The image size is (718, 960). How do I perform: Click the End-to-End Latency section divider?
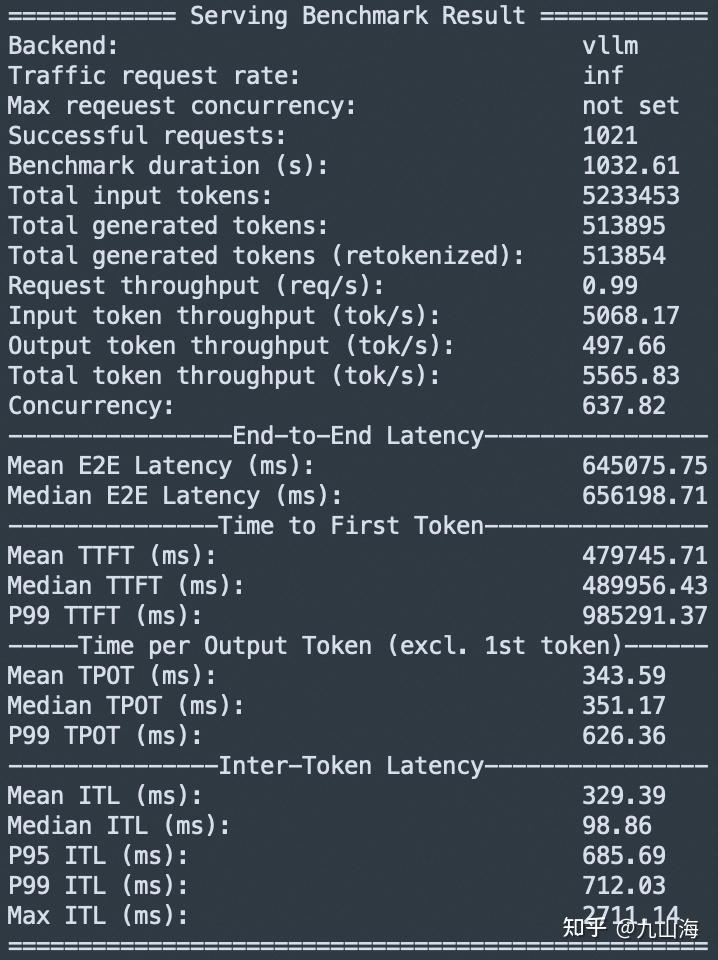point(358,436)
